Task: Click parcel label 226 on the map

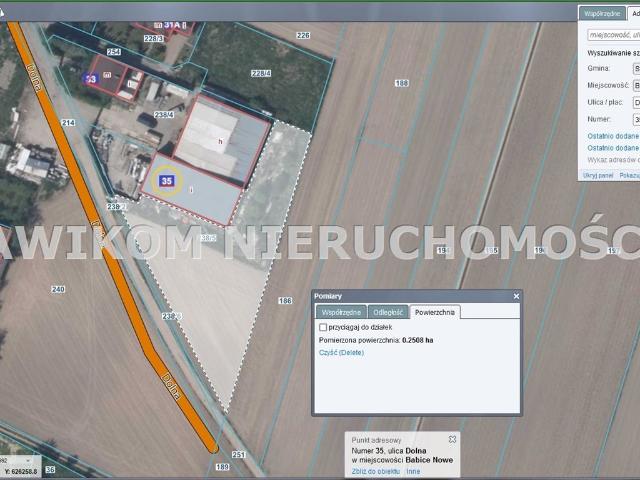Action: tap(303, 36)
